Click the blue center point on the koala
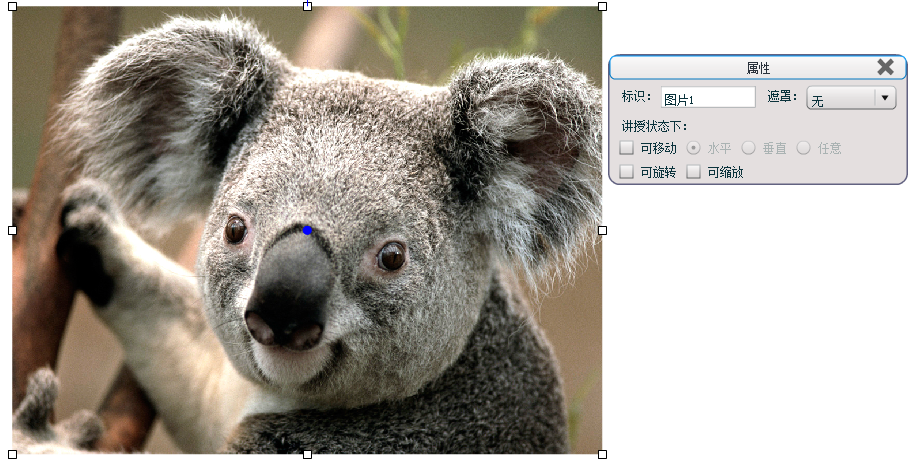Image resolution: width=911 pixels, height=463 pixels. (308, 231)
